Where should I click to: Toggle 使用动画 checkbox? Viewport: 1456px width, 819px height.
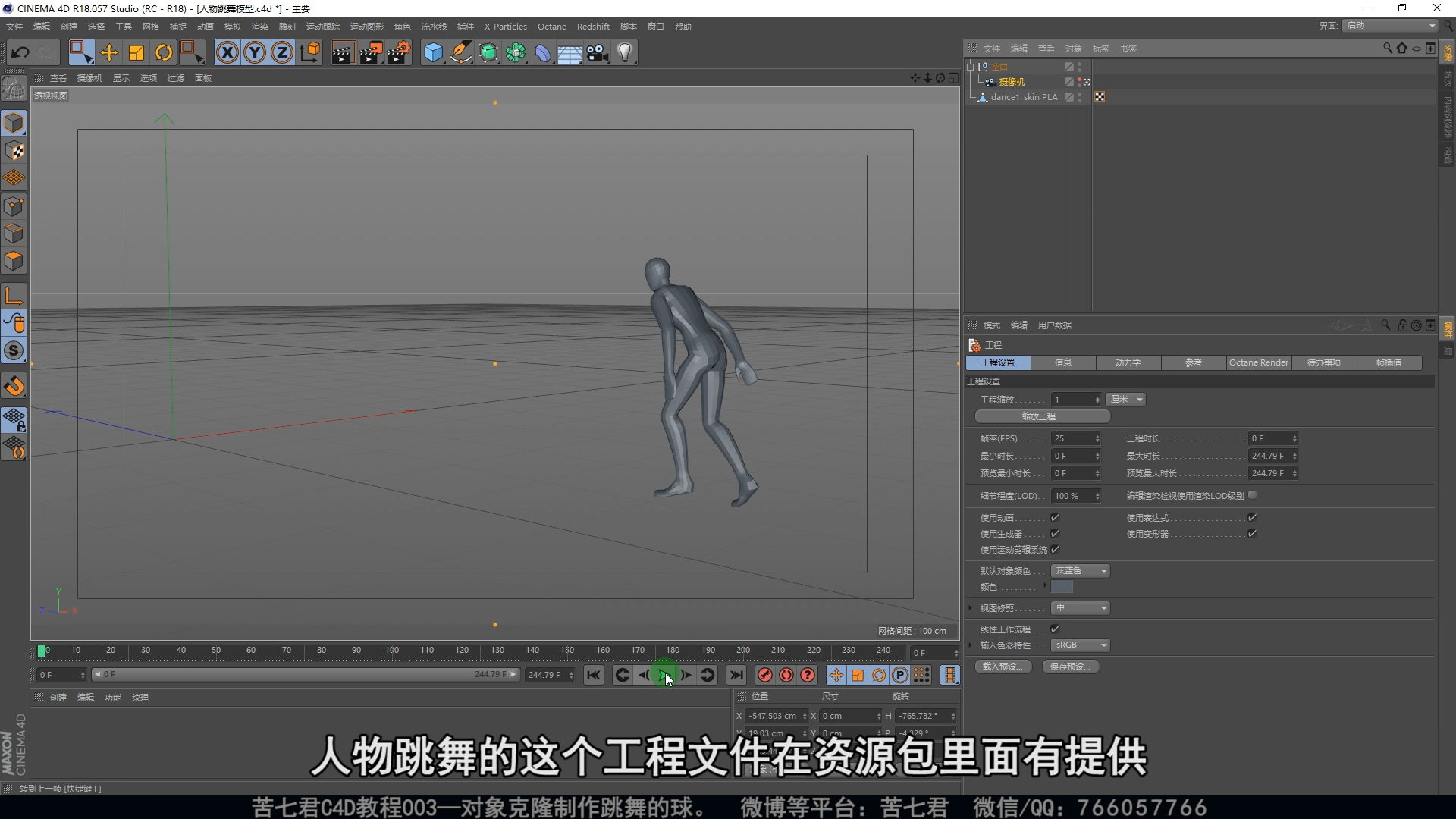pyautogui.click(x=1055, y=517)
